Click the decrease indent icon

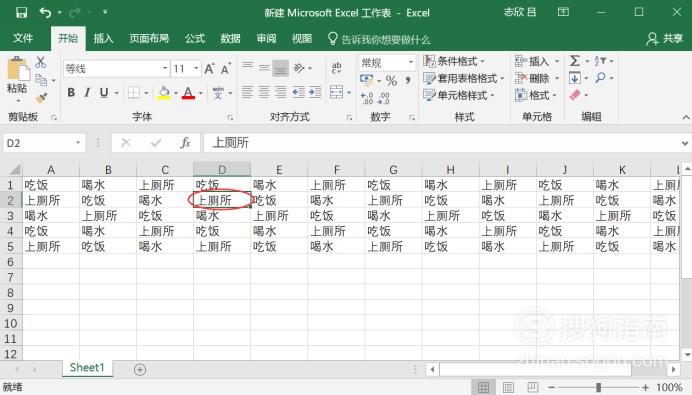(299, 92)
